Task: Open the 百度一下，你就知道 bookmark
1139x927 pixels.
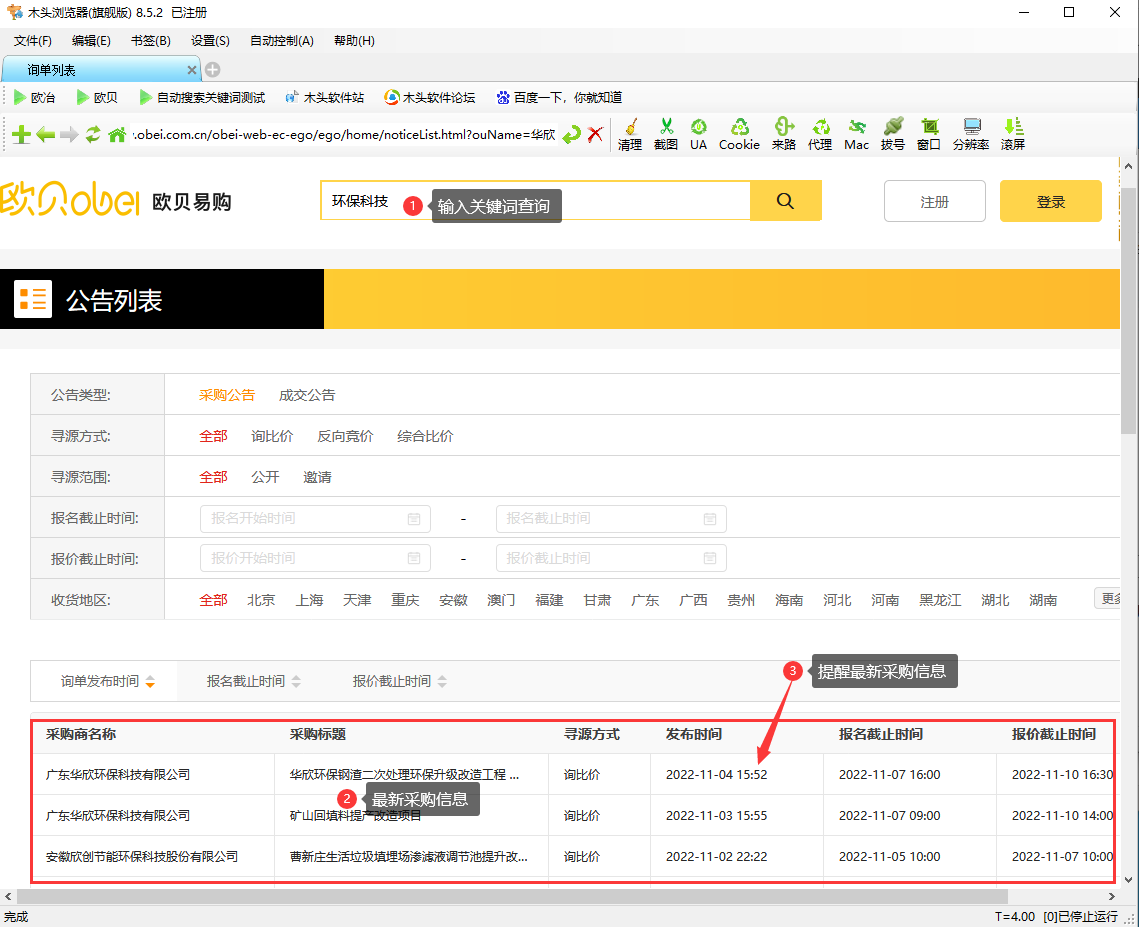Action: point(559,97)
